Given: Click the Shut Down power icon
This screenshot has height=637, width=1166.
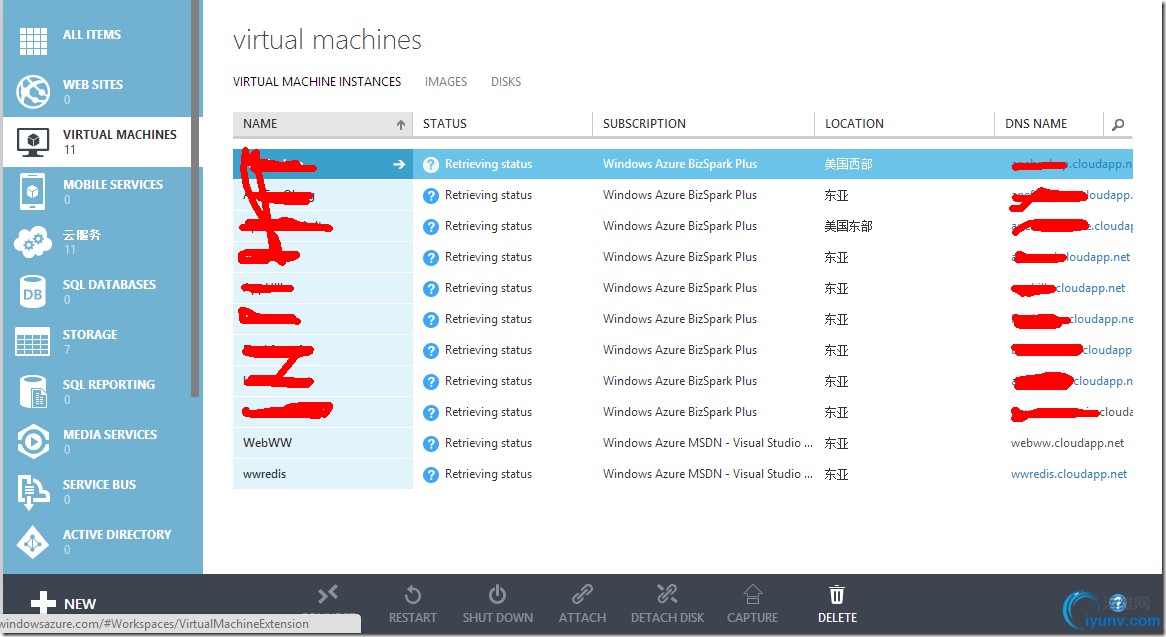Looking at the screenshot, I should [497, 595].
